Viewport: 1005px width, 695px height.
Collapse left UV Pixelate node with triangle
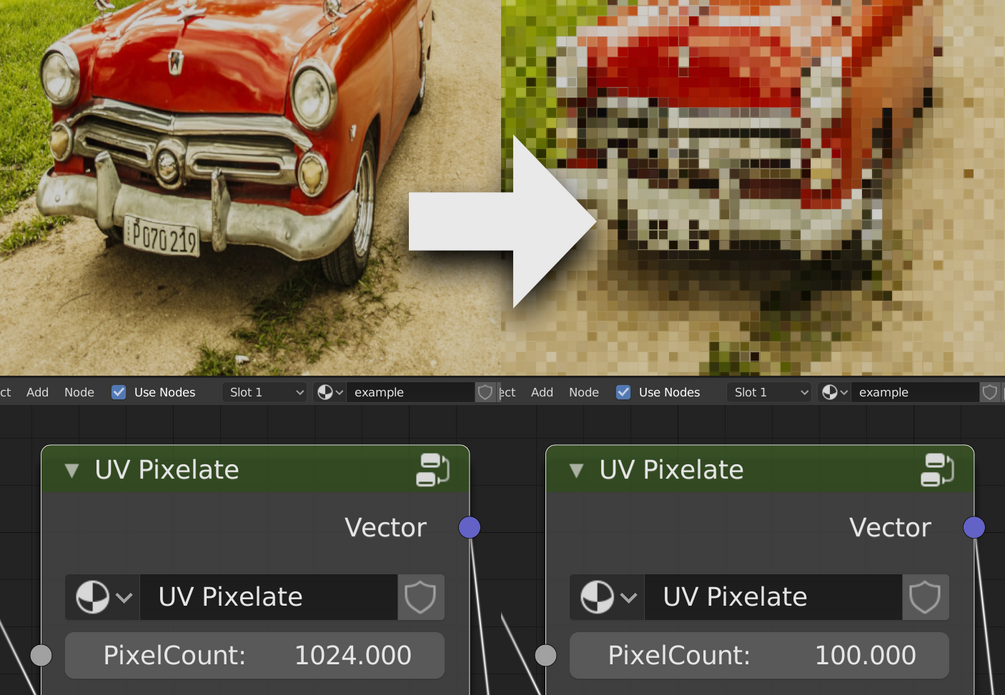pos(72,471)
